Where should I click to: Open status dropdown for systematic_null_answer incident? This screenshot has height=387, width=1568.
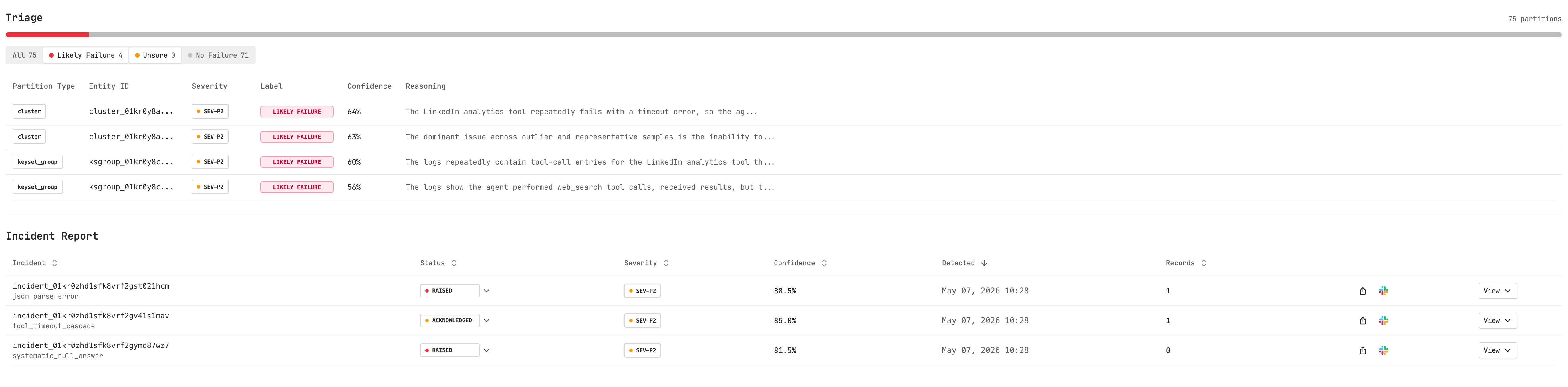coord(486,350)
